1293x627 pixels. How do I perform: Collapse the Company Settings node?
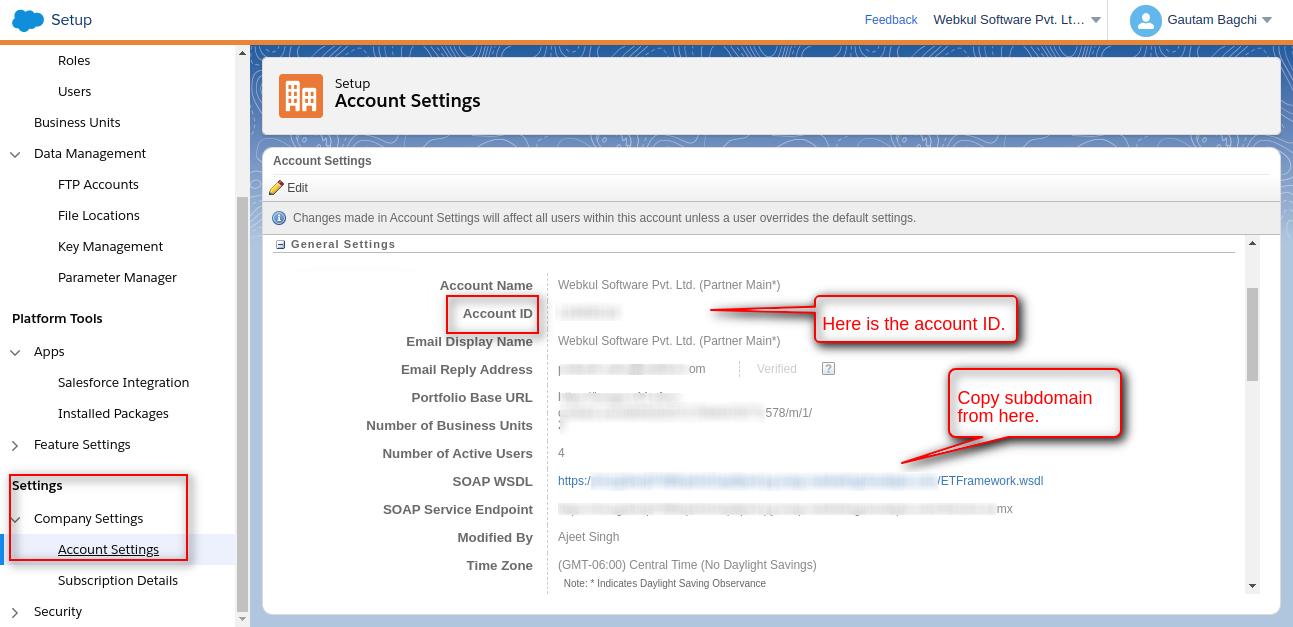(15, 519)
